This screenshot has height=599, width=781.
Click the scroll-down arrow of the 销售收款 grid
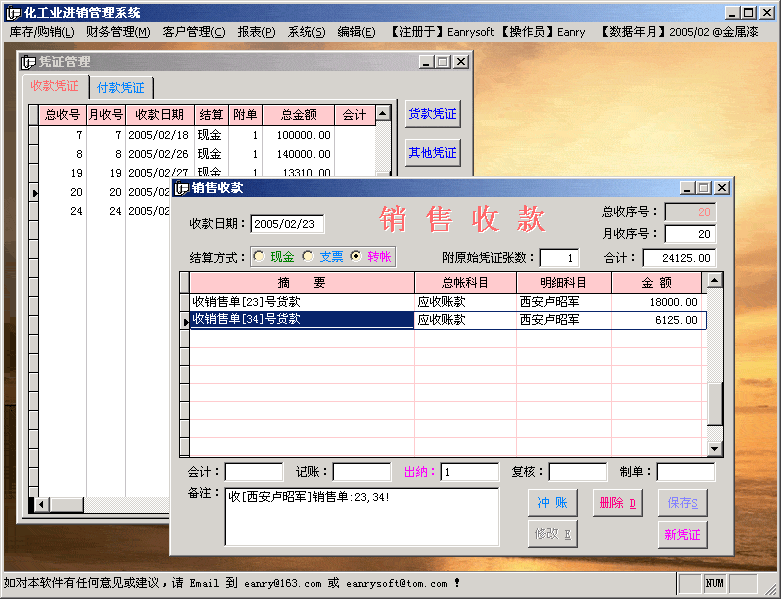click(x=714, y=449)
